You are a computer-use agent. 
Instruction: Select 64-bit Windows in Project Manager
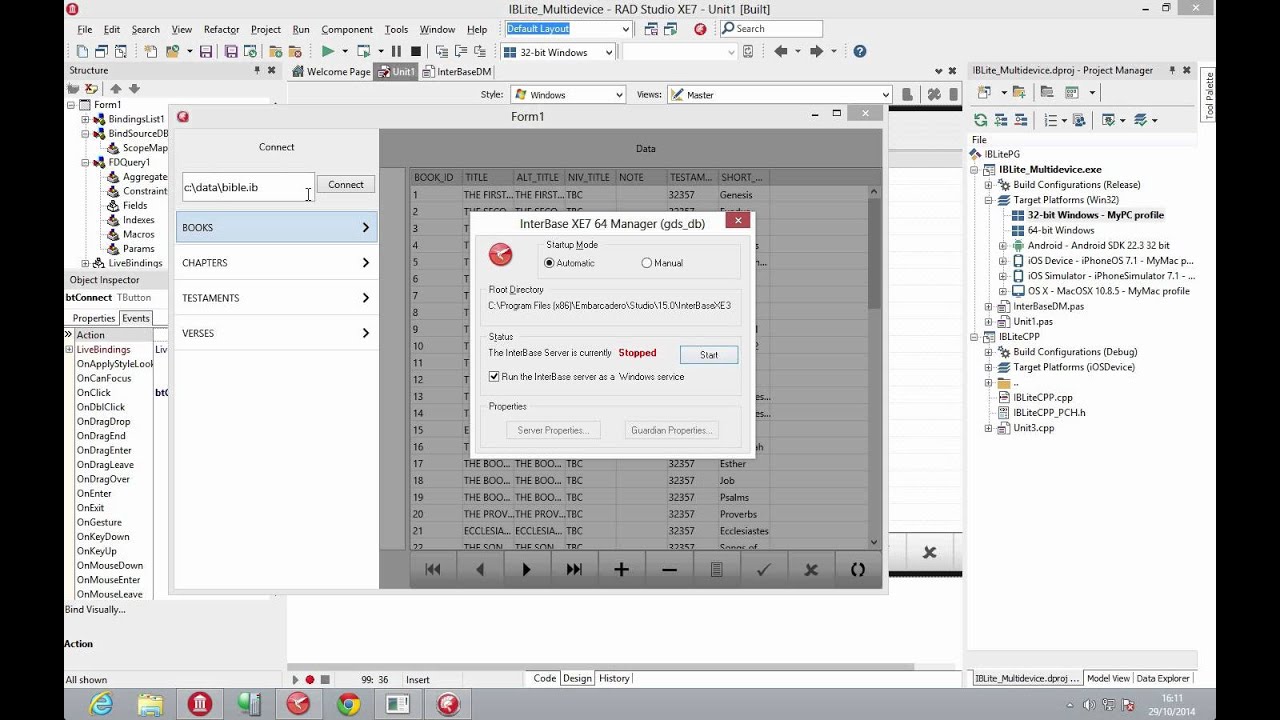pos(1060,230)
